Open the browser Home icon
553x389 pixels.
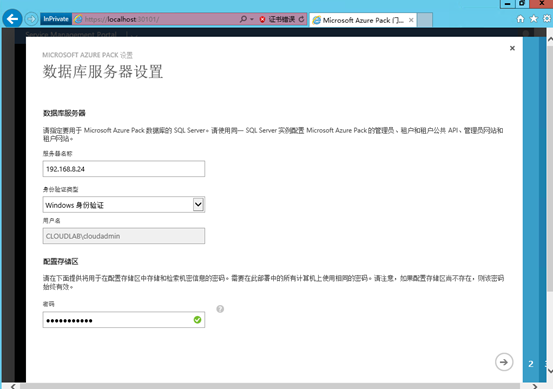pyautogui.click(x=520, y=19)
